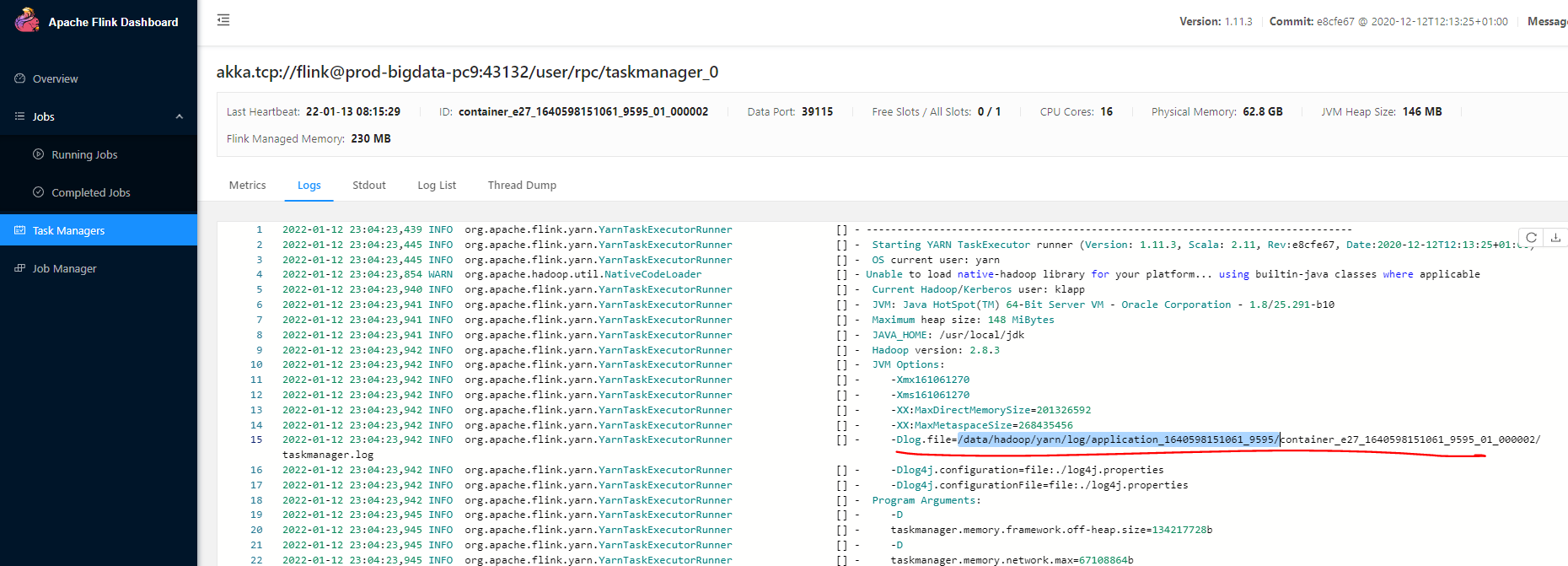Click the OS current user: yarn line
This screenshot has height=566, width=1568.
936,260
